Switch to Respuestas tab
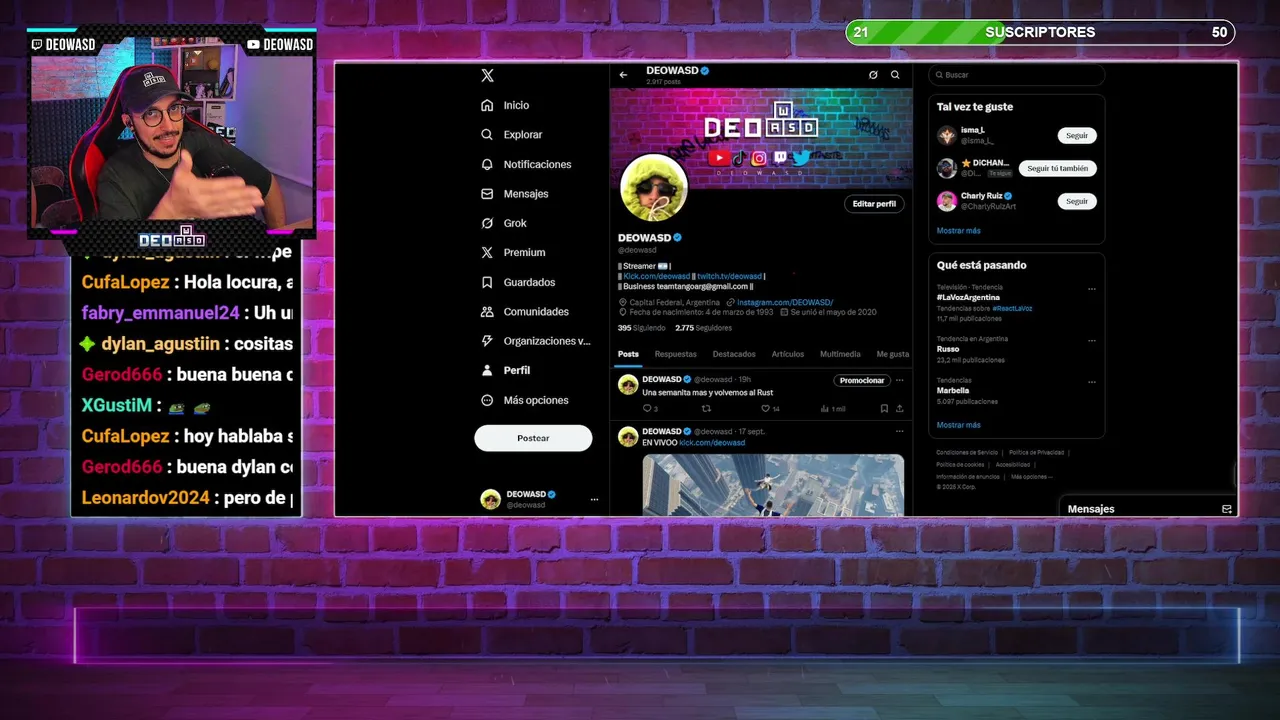The height and width of the screenshot is (720, 1280). tap(676, 354)
